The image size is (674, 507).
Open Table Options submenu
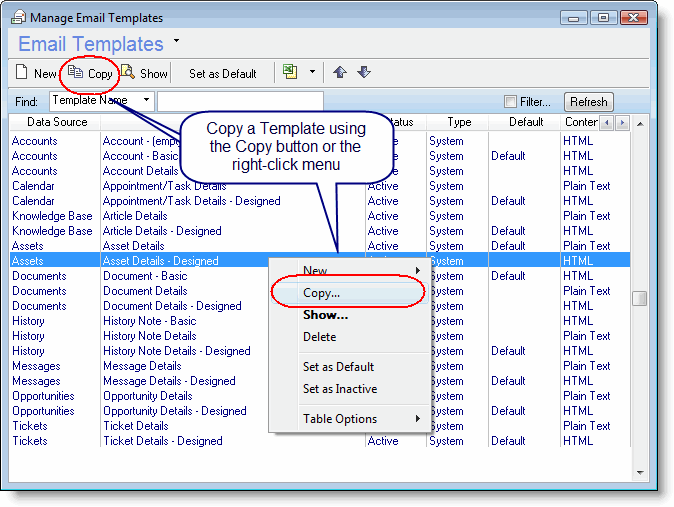pyautogui.click(x=340, y=419)
